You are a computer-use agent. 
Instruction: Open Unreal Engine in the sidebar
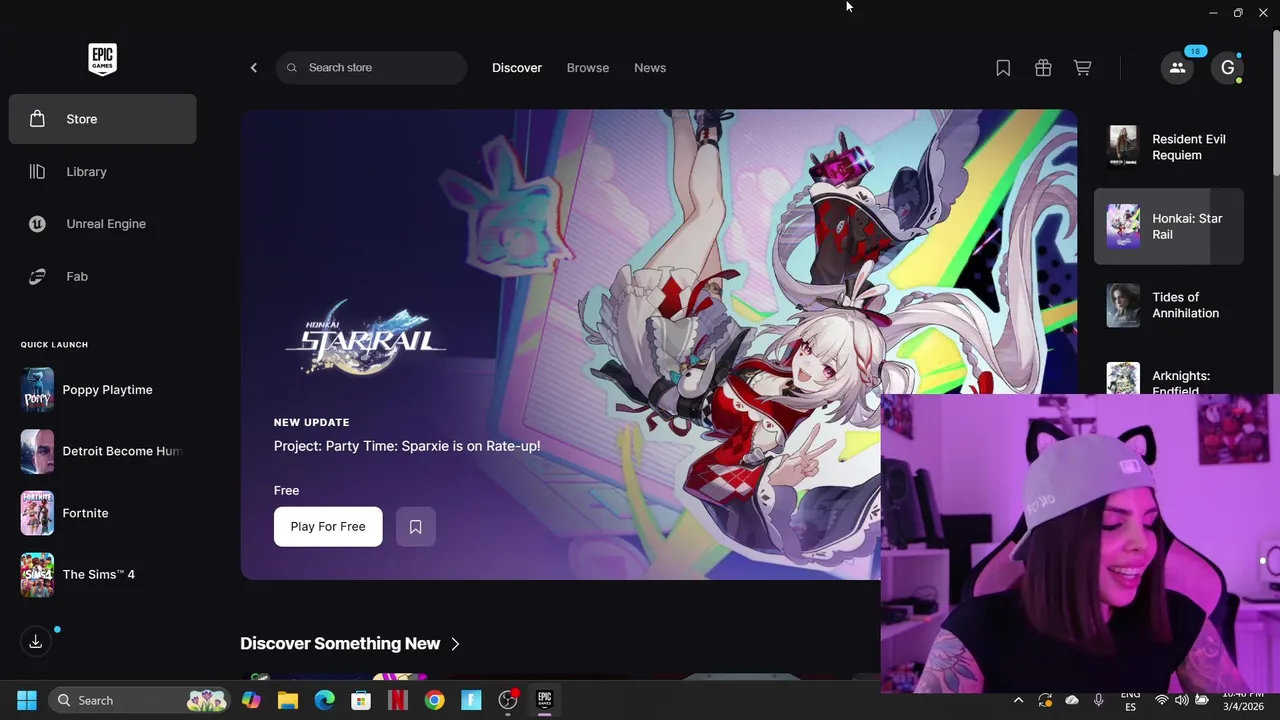click(x=102, y=224)
